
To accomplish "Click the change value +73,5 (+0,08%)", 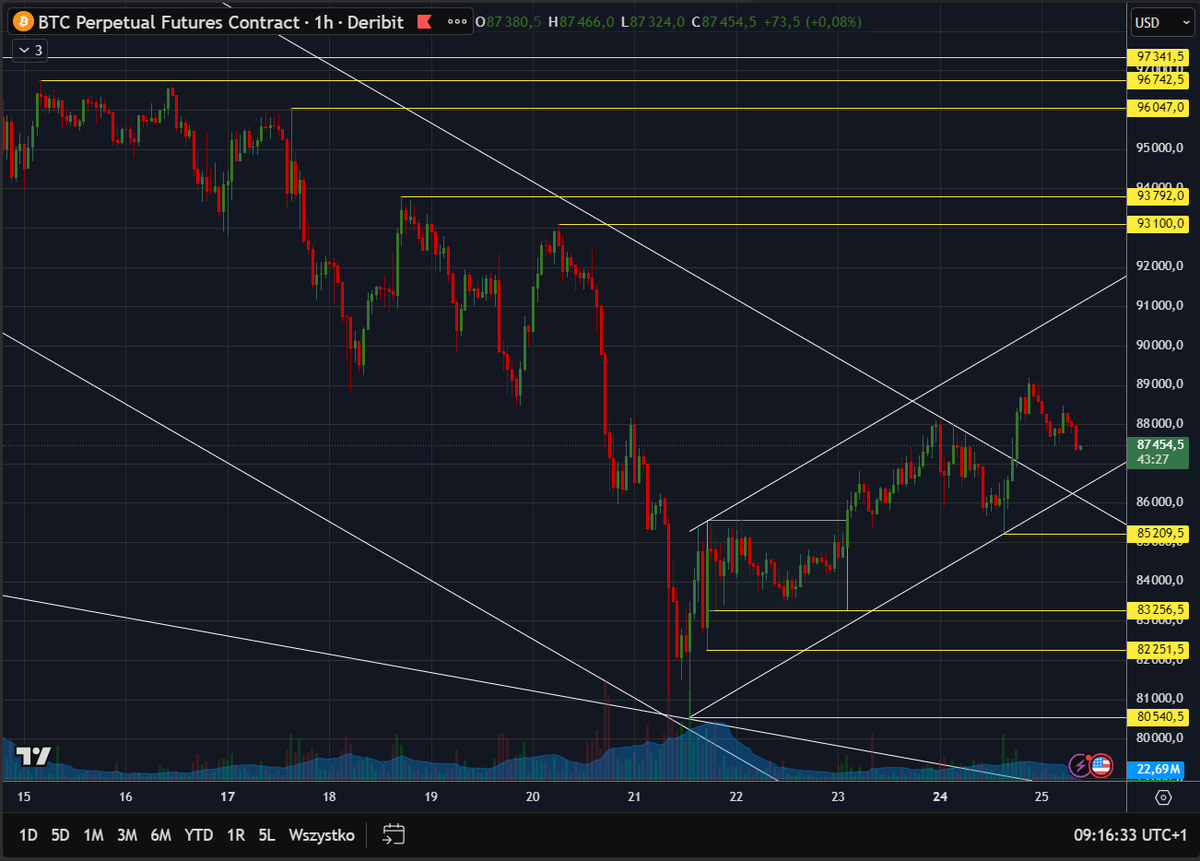I will tap(811, 21).
